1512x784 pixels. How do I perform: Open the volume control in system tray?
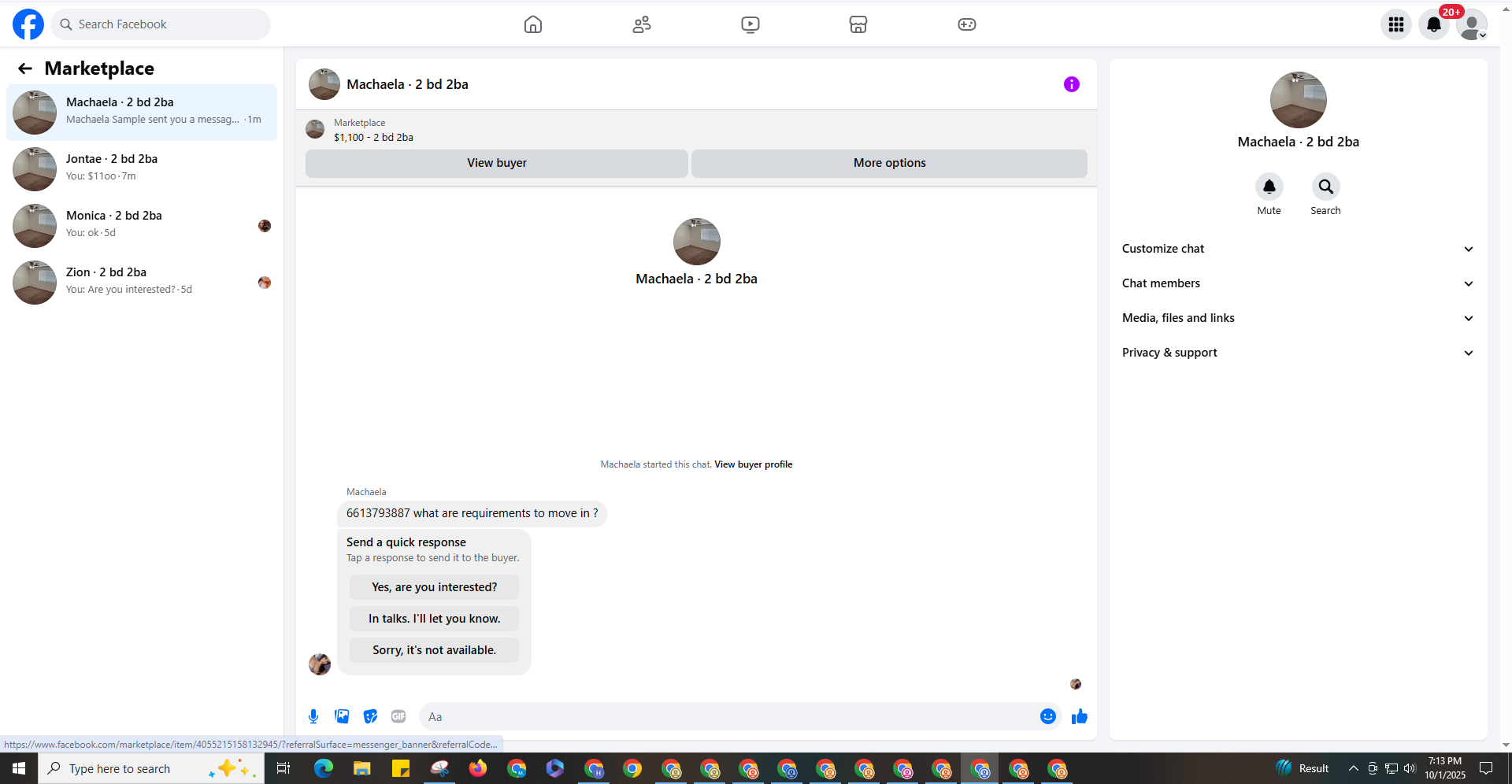(1410, 768)
